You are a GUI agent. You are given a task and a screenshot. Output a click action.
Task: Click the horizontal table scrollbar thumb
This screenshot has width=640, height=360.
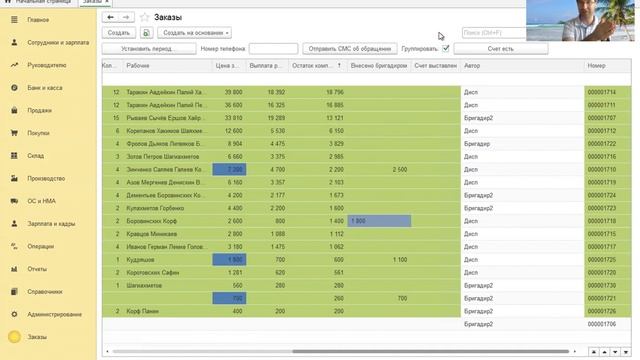pyautogui.click(x=431, y=351)
